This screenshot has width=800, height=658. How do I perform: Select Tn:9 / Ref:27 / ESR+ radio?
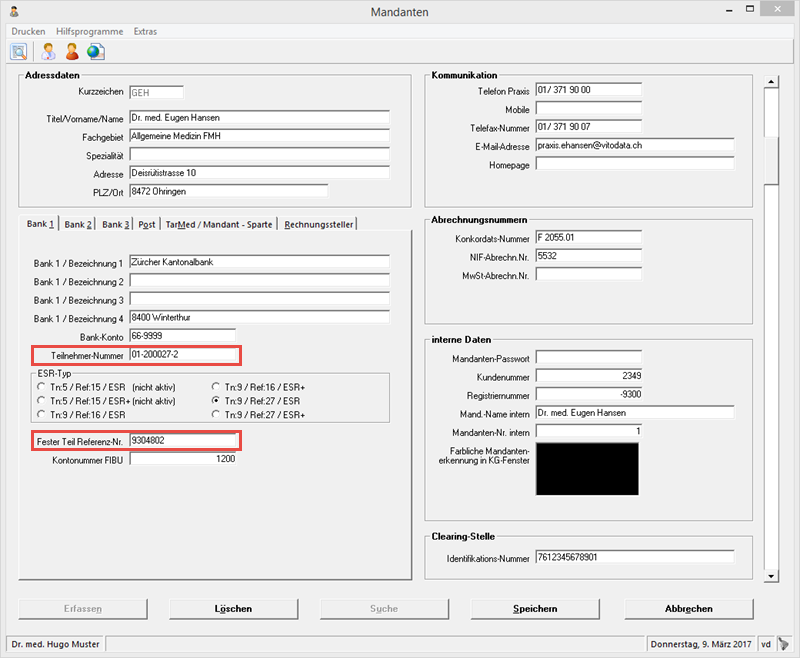pyautogui.click(x=216, y=414)
